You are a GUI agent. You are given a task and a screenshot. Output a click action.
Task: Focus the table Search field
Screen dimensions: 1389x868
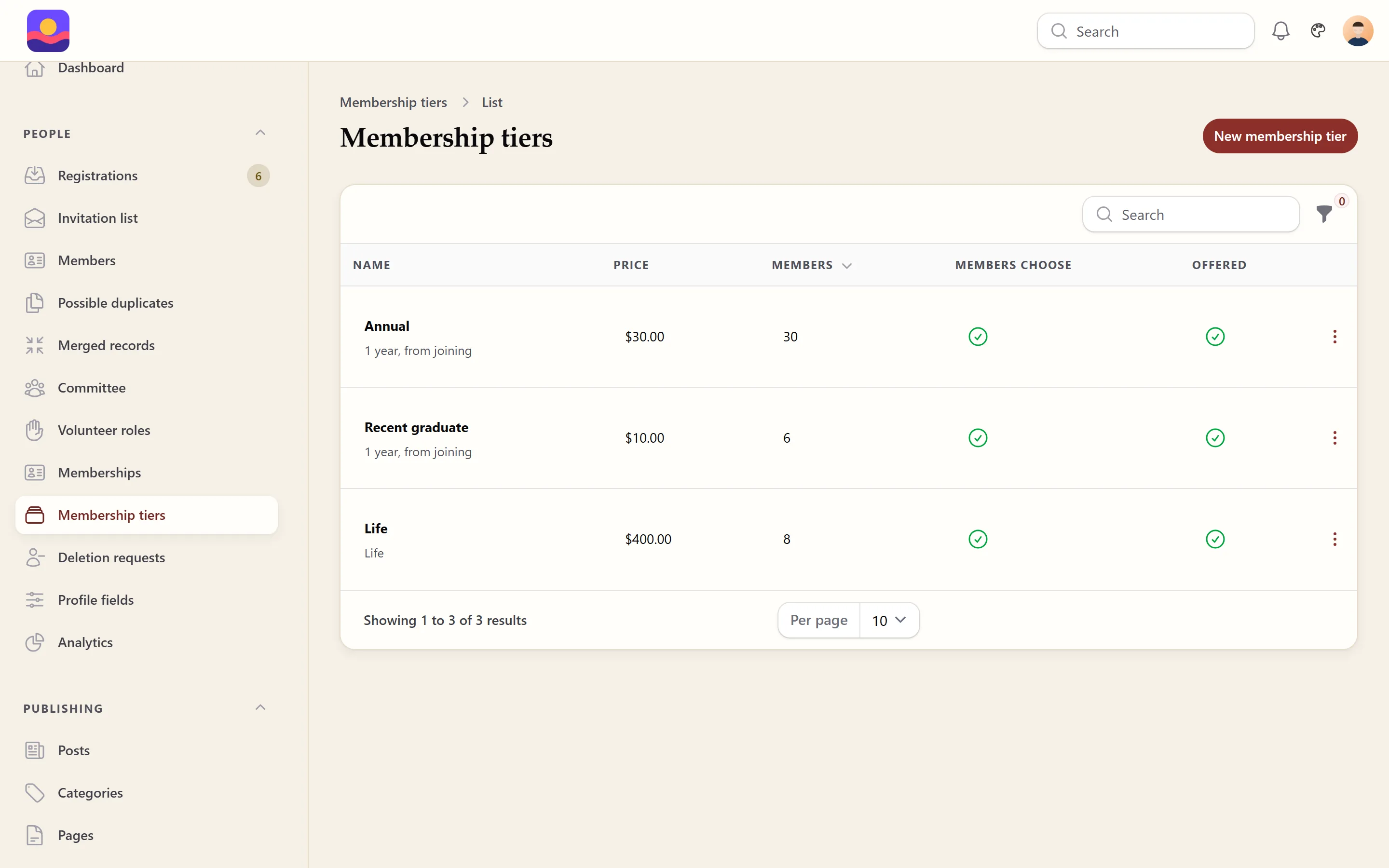[1191, 214]
